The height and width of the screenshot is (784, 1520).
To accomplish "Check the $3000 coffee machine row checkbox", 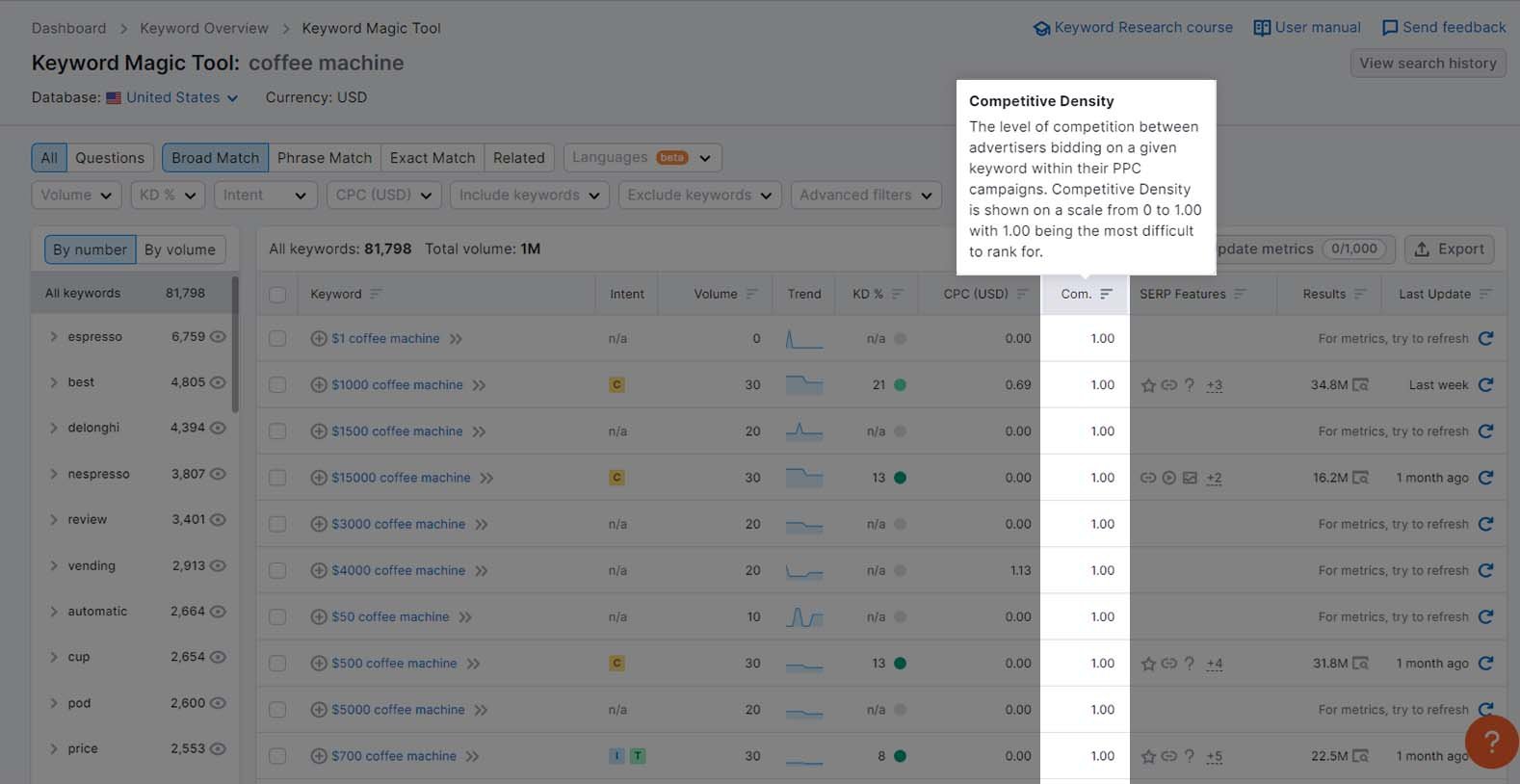I will pyautogui.click(x=277, y=524).
